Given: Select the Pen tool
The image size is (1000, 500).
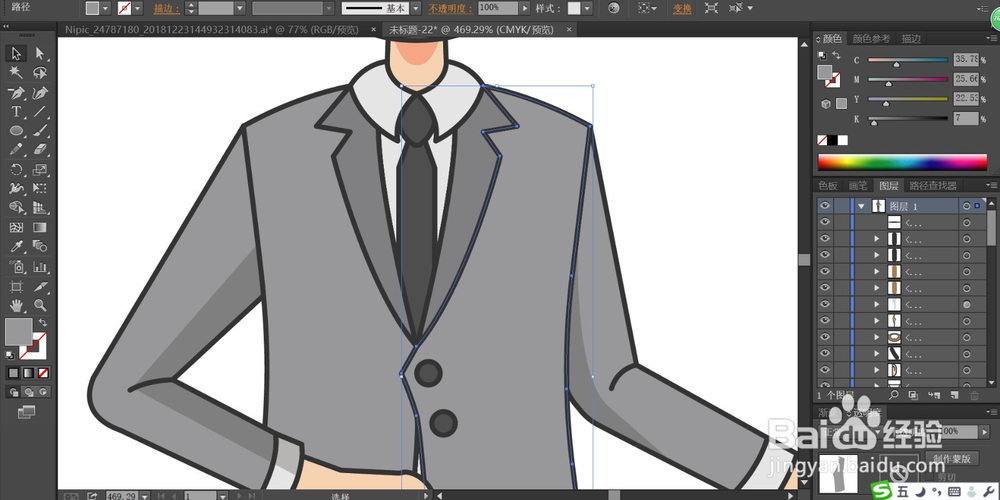Looking at the screenshot, I should (x=16, y=92).
